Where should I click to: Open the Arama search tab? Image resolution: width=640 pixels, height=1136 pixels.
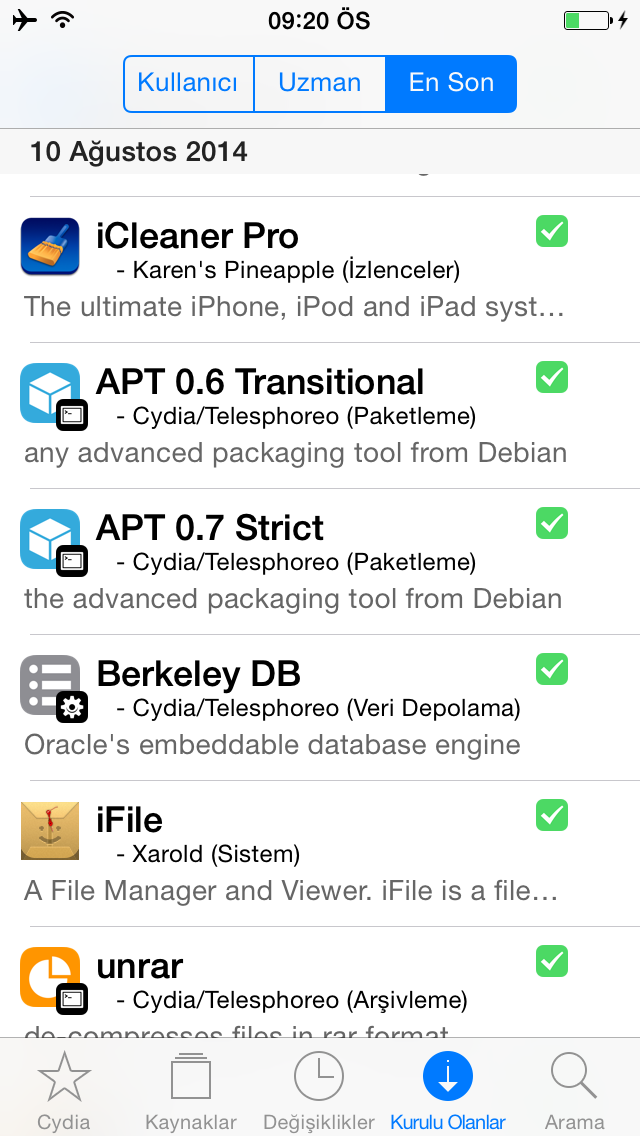click(x=574, y=1091)
